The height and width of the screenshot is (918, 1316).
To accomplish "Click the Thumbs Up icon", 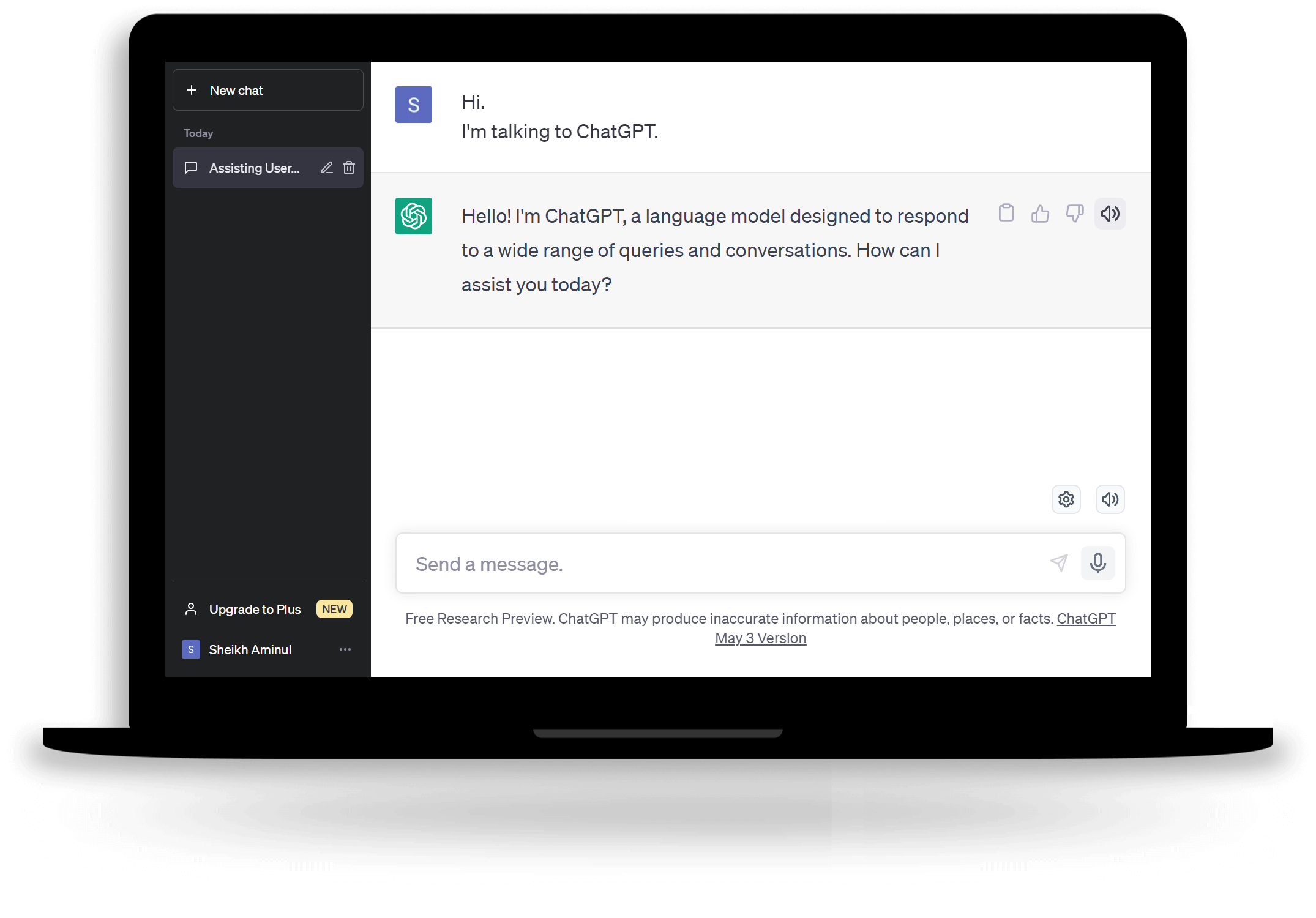I will [x=1040, y=214].
